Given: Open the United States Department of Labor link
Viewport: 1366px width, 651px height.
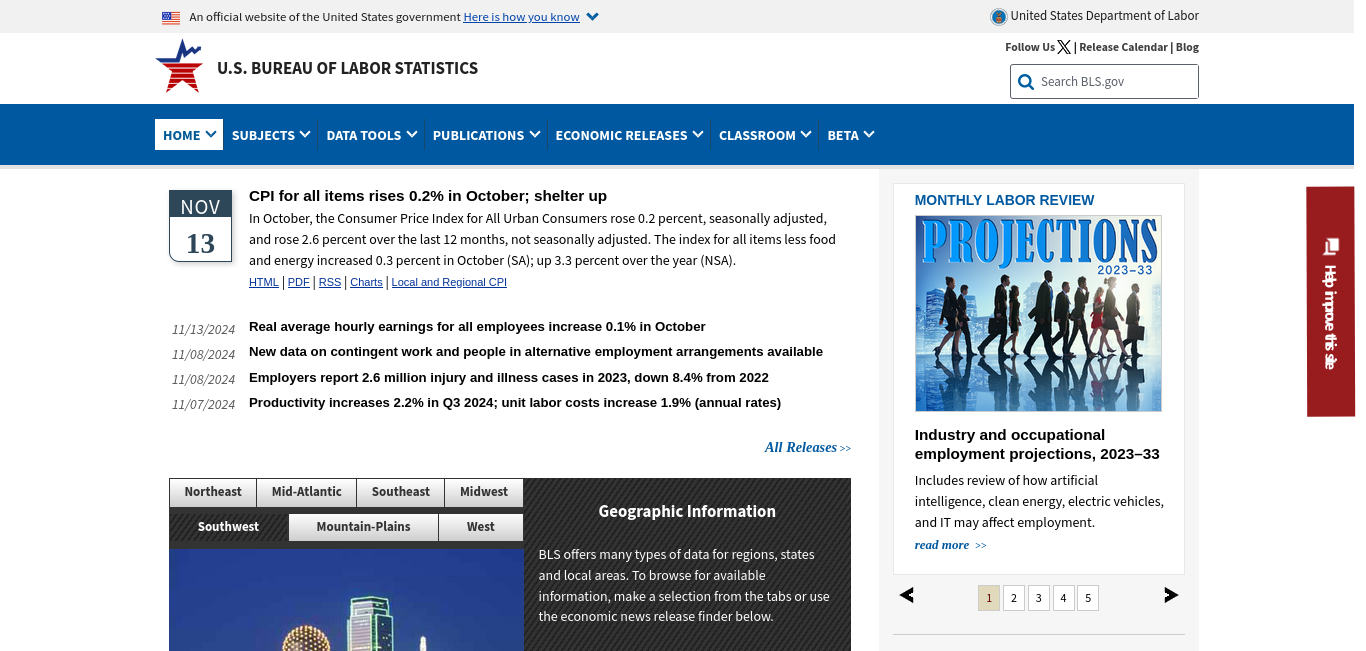Looking at the screenshot, I should pyautogui.click(x=1104, y=16).
